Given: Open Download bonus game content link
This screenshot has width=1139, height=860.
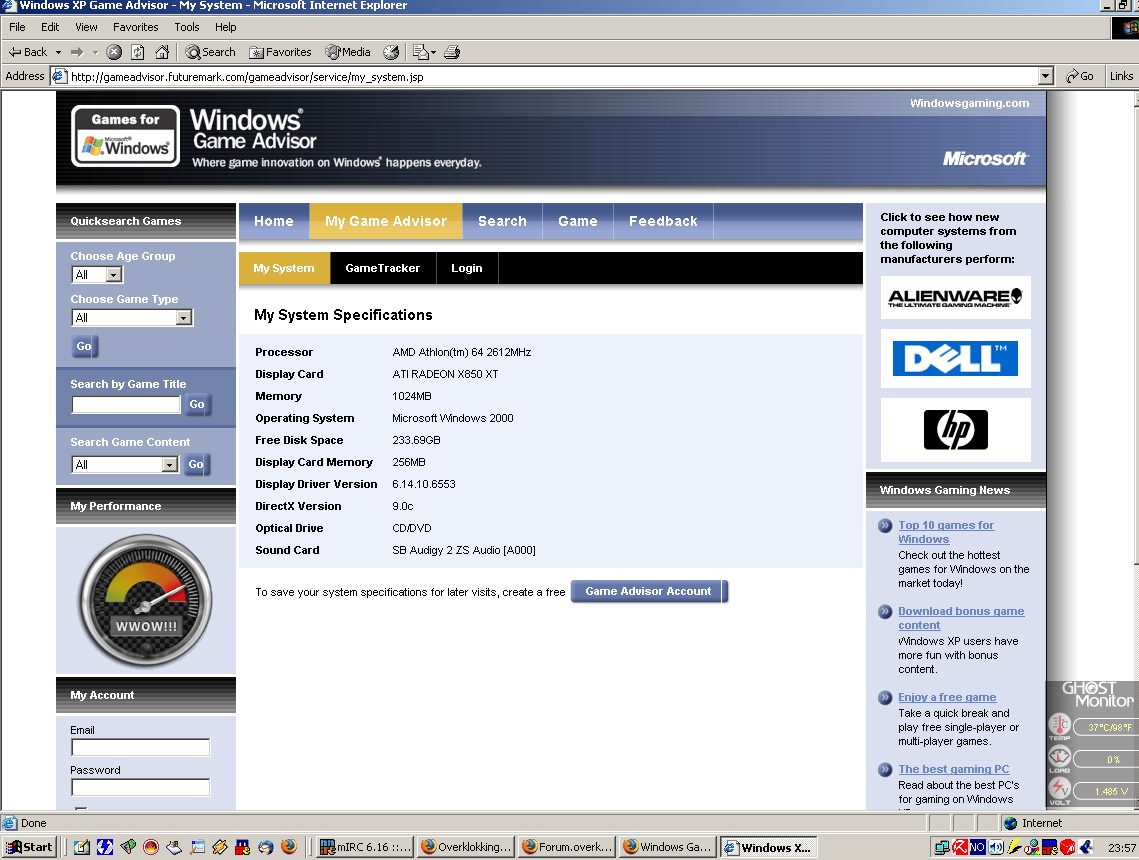Looking at the screenshot, I should click(961, 618).
